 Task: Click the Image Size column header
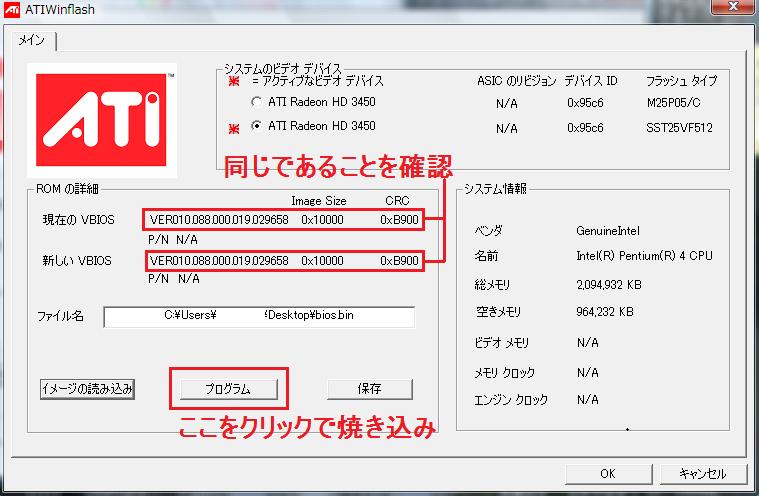319,201
